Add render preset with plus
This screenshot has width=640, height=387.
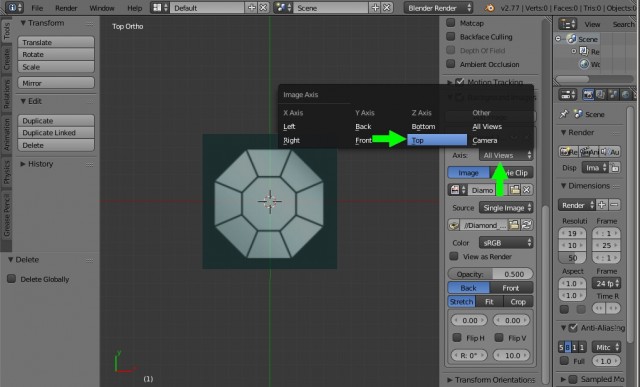pyautogui.click(x=602, y=205)
